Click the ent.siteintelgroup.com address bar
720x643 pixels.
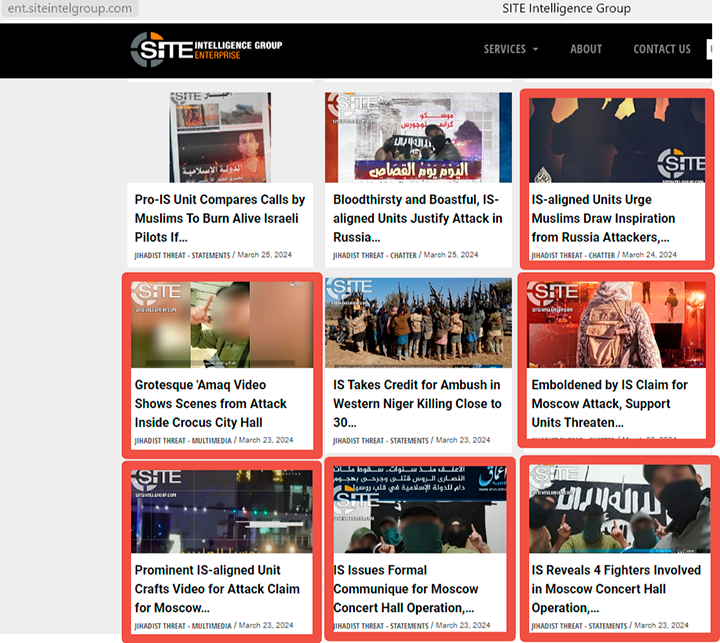coord(70,9)
